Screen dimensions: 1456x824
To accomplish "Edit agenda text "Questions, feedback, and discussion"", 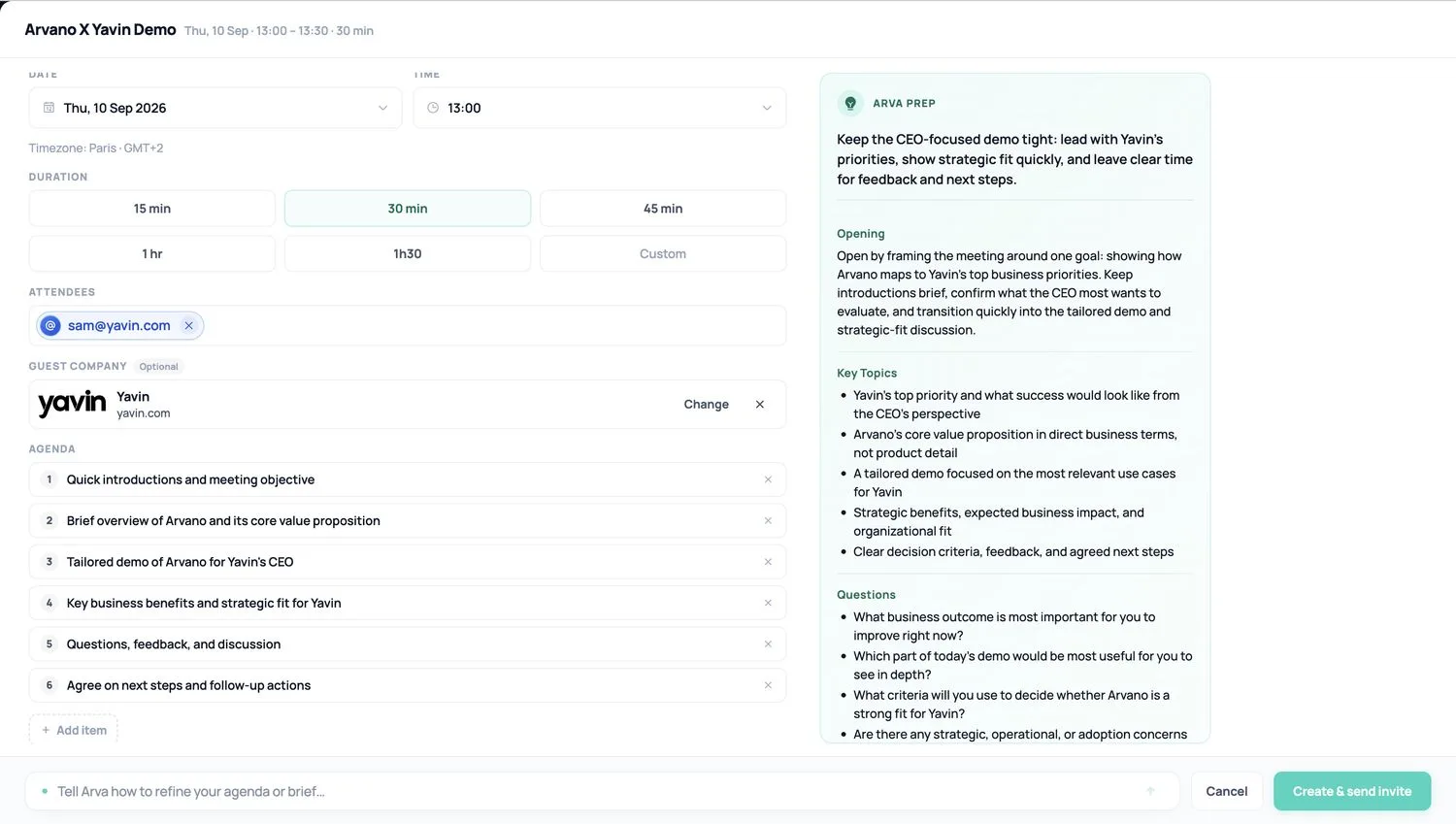I will (174, 644).
